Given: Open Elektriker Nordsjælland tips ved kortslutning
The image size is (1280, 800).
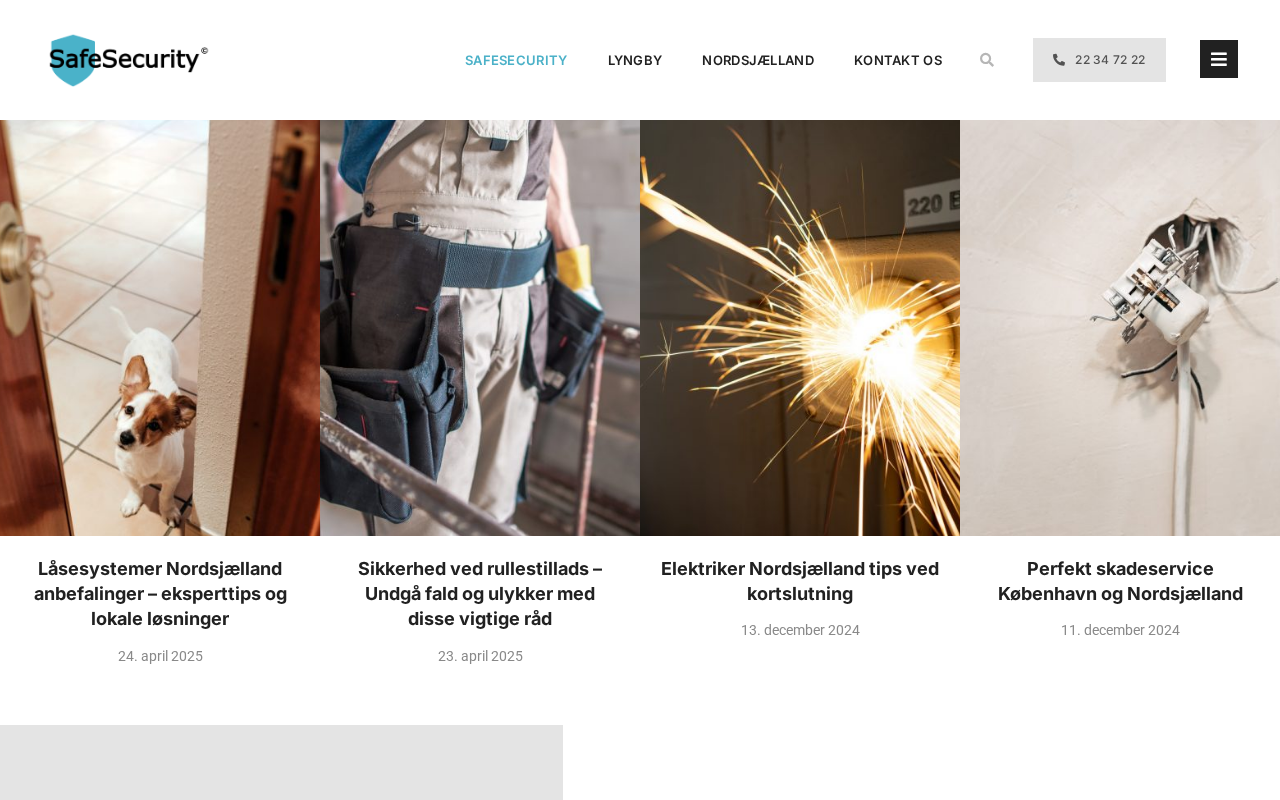Looking at the screenshot, I should coord(800,581).
